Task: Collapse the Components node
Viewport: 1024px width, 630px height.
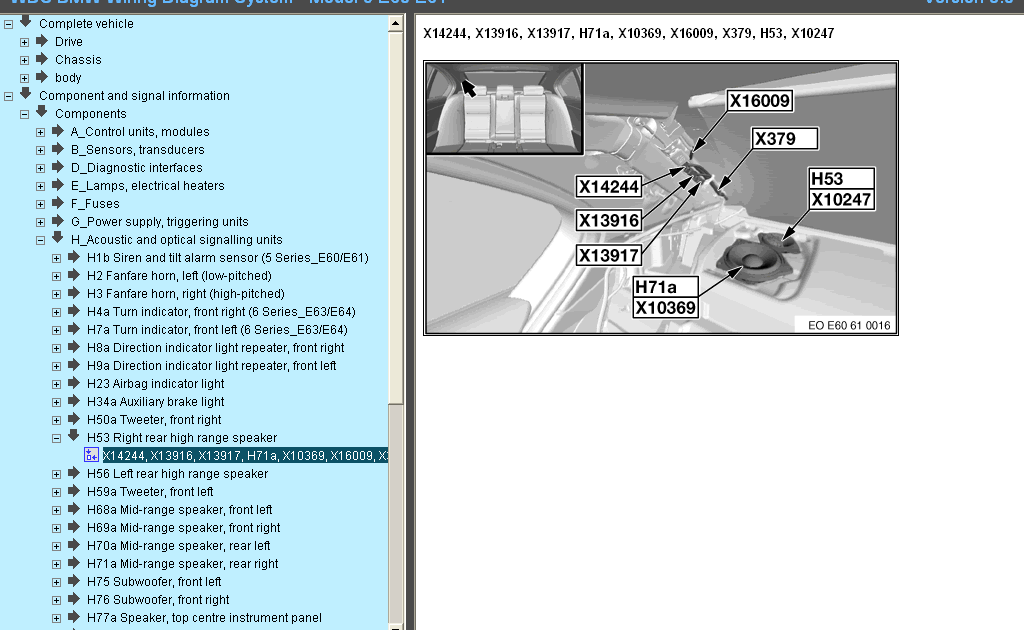Action: [24, 114]
